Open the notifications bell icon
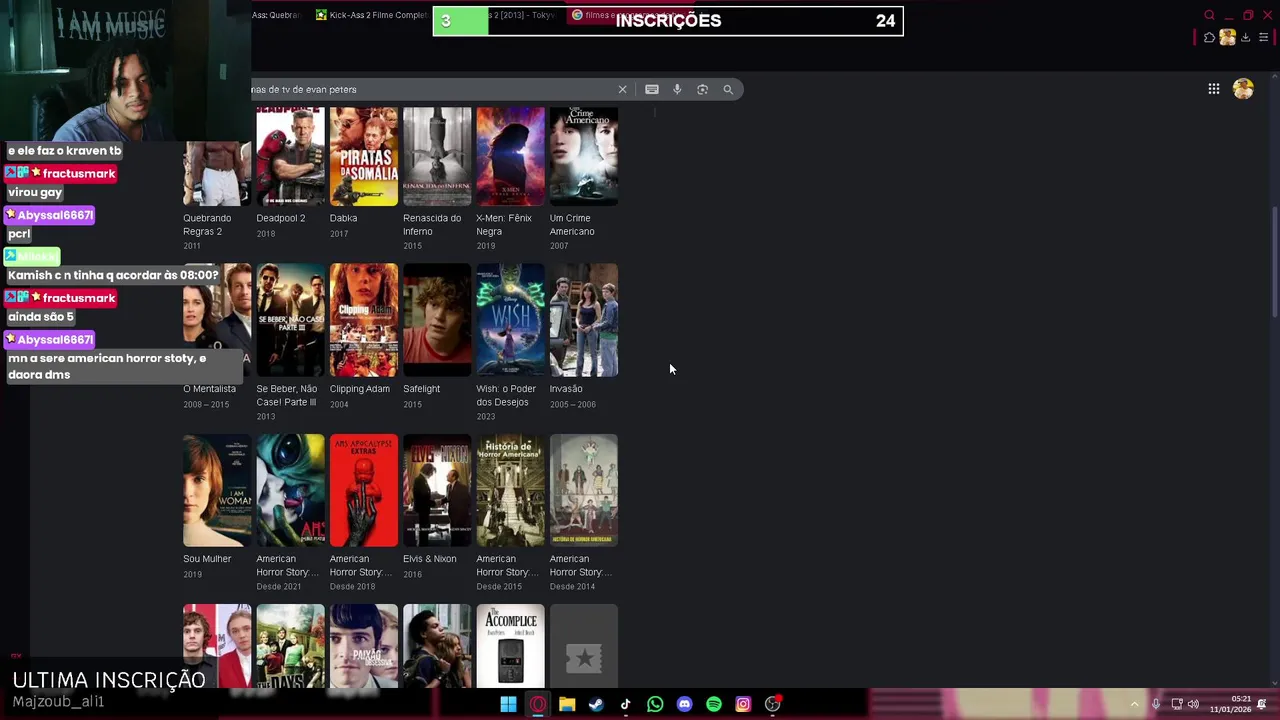This screenshot has width=1280, height=720. (x=1262, y=704)
